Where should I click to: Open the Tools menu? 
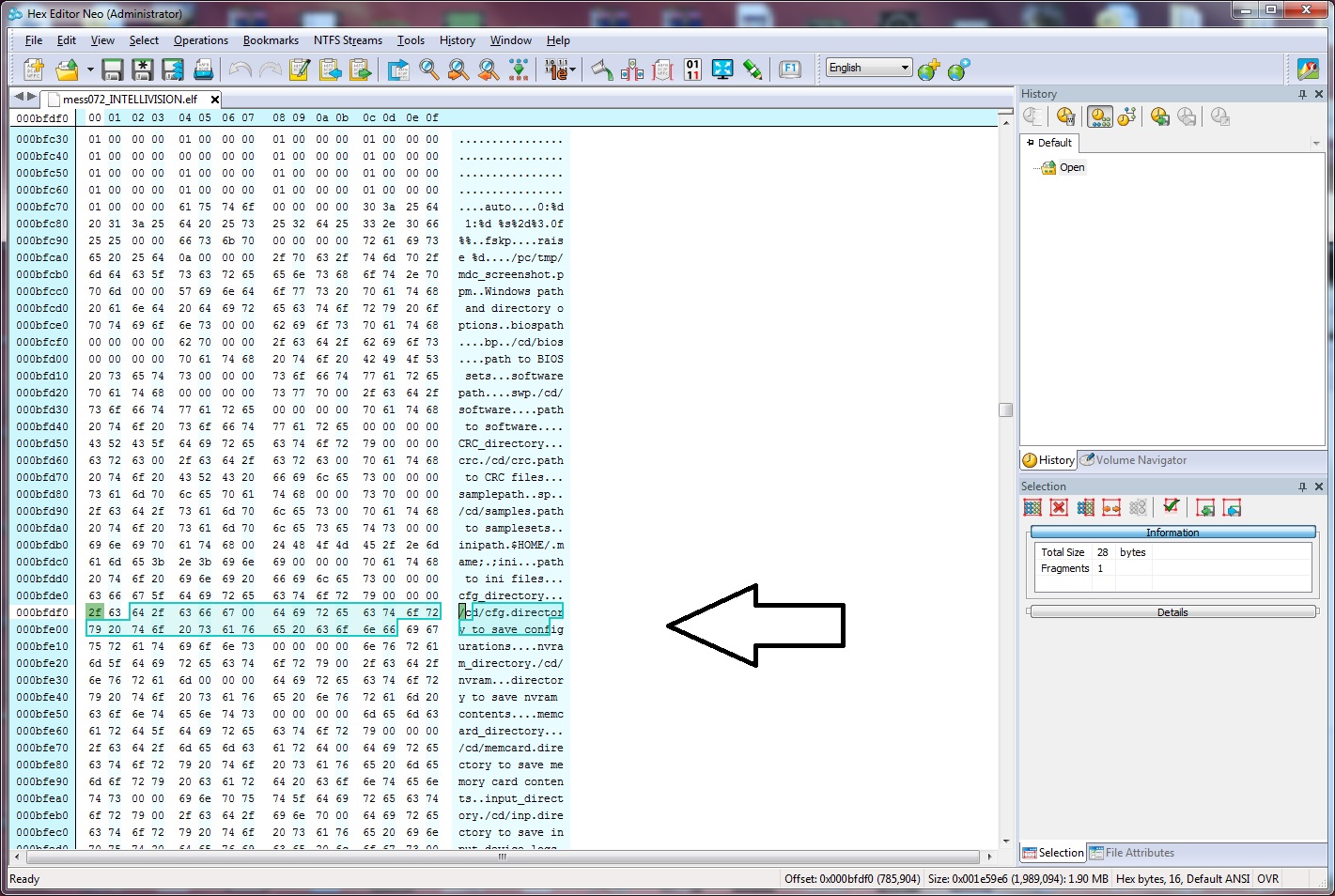[411, 40]
